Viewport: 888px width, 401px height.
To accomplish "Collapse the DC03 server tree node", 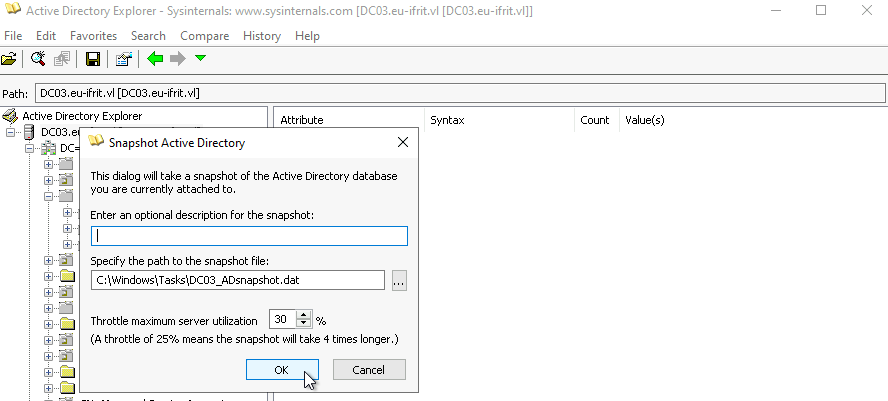I will click(x=10, y=132).
